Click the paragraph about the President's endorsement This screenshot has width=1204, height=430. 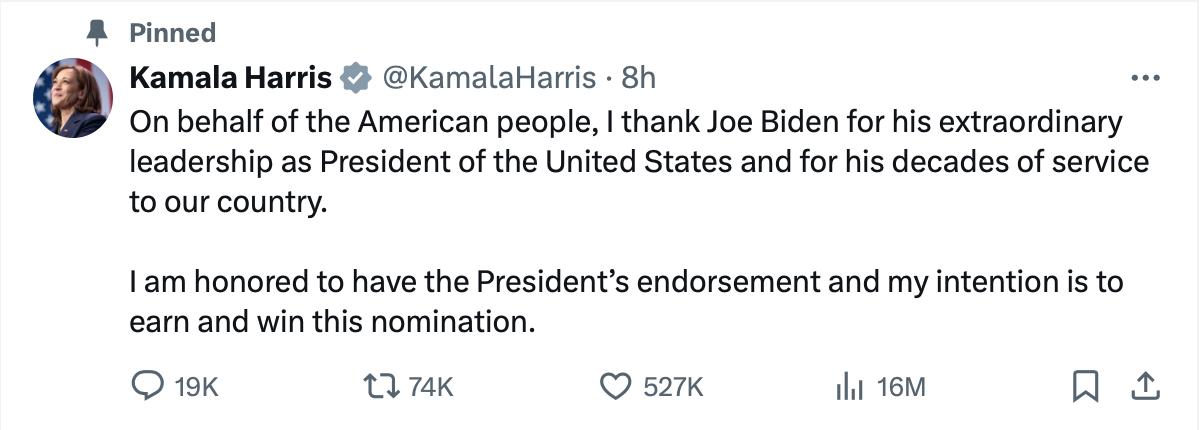click(625, 302)
